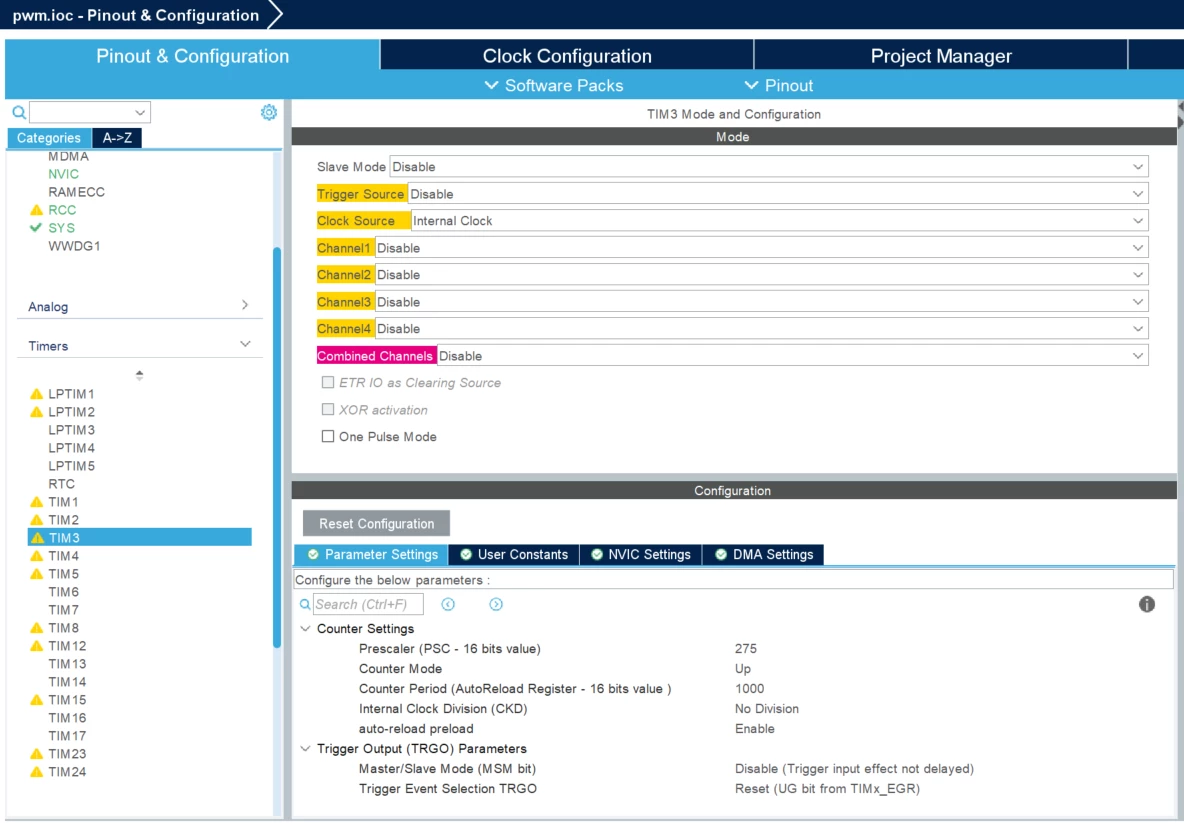This screenshot has height=823, width=1184.
Task: Click the green check icon on DMA Settings tab
Action: point(720,554)
